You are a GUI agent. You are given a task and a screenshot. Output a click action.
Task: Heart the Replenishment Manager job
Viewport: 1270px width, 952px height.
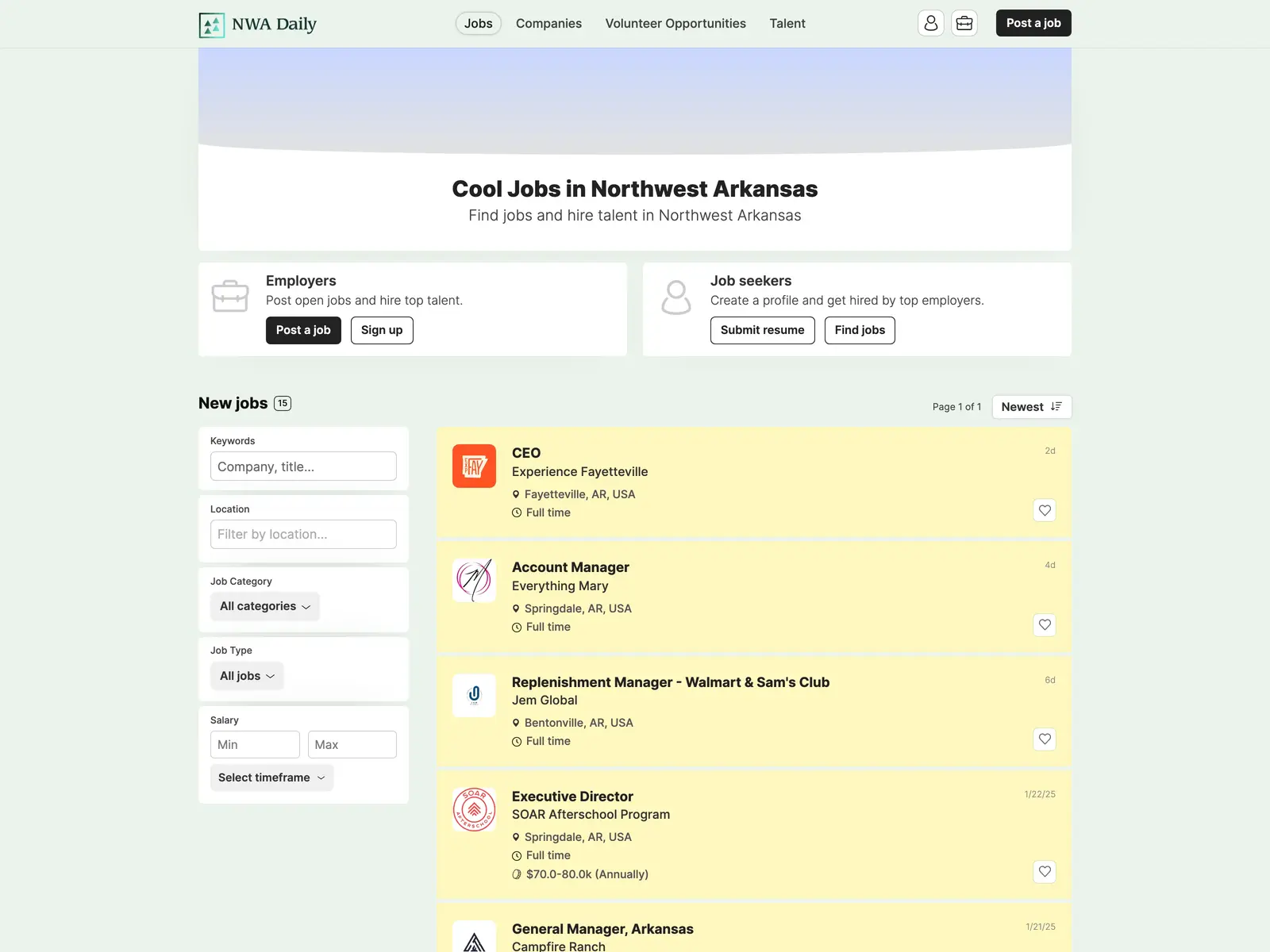pyautogui.click(x=1045, y=739)
